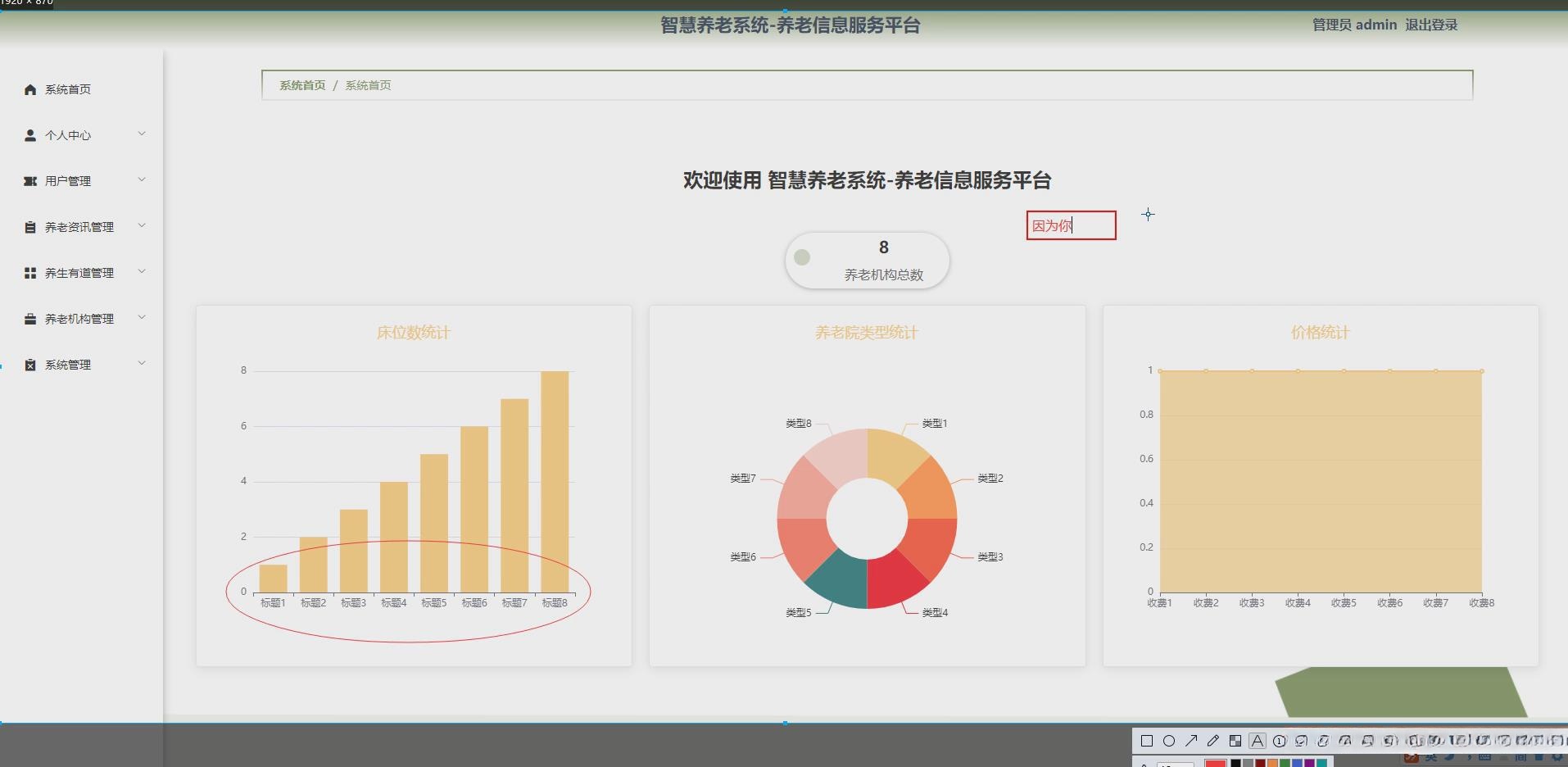Click the 养老机构总数 statistic card
This screenshot has width=1568, height=767.
point(867,261)
